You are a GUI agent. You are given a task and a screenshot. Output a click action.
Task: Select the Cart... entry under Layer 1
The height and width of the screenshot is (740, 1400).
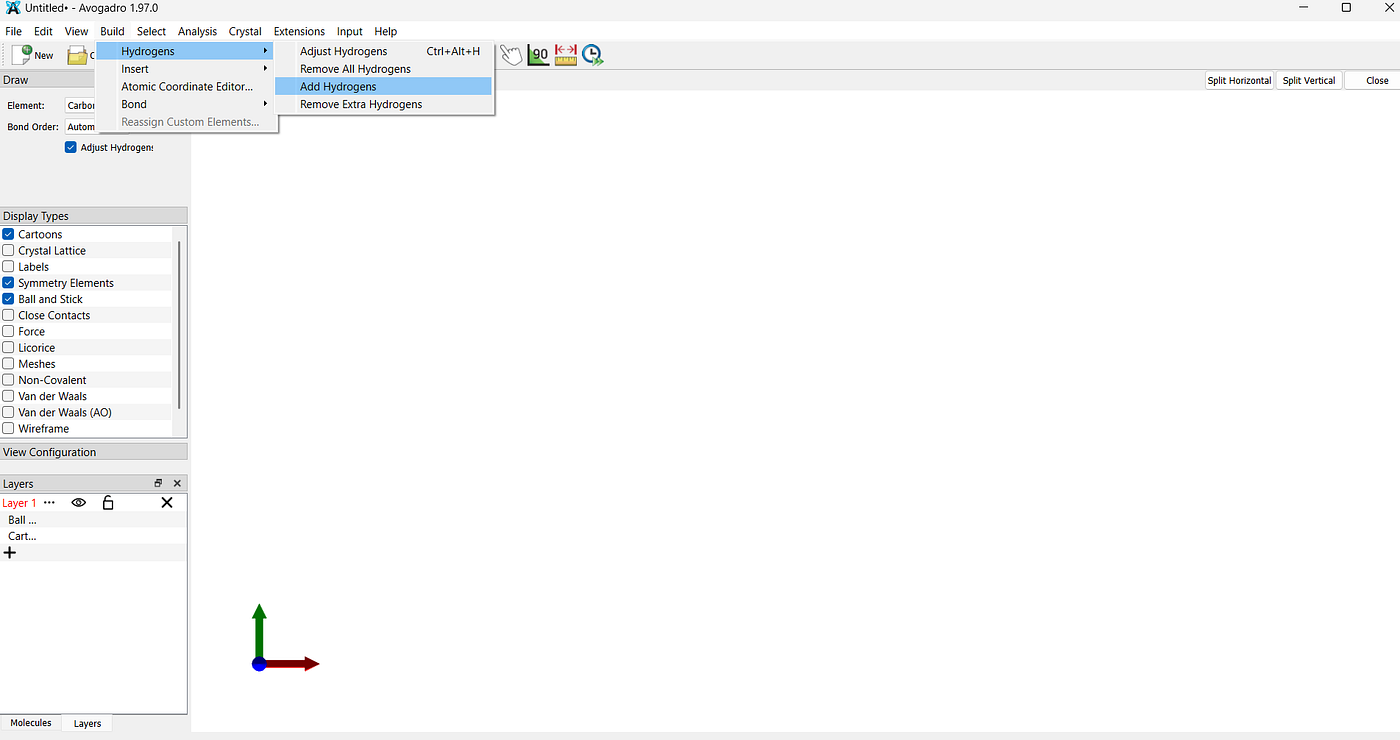pyautogui.click(x=22, y=536)
